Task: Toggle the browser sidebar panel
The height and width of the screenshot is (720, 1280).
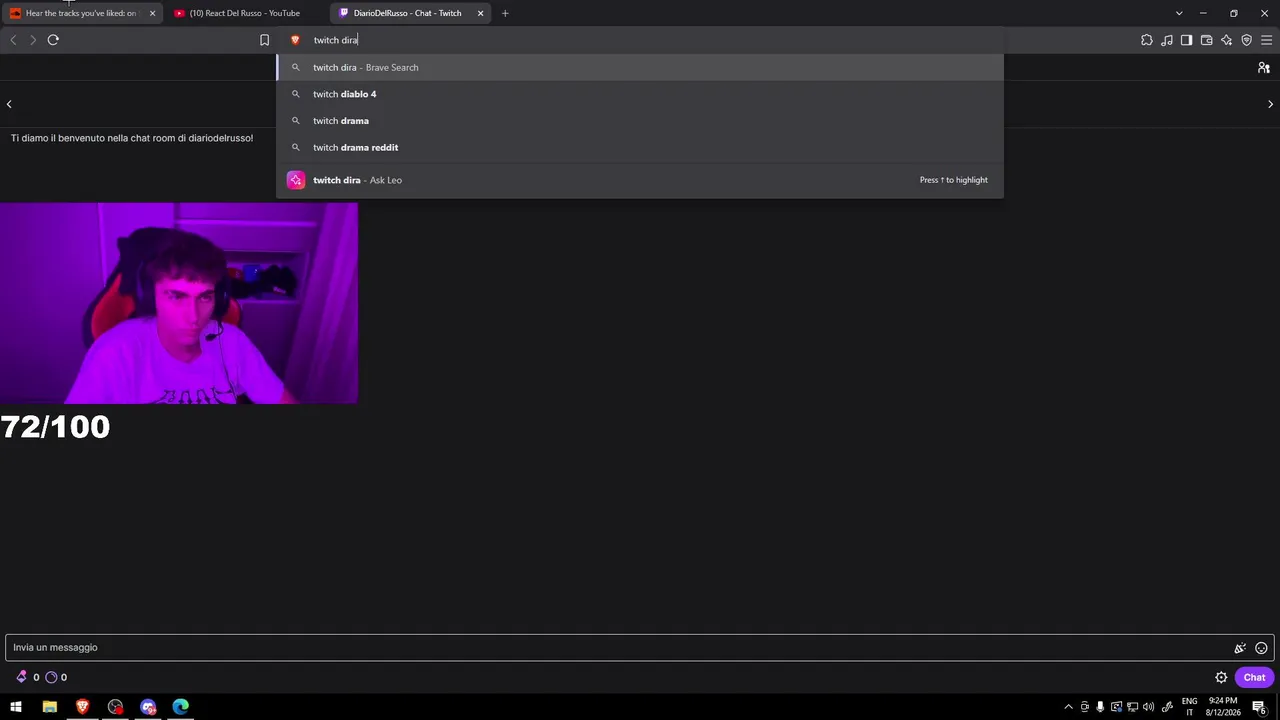Action: coord(1186,40)
